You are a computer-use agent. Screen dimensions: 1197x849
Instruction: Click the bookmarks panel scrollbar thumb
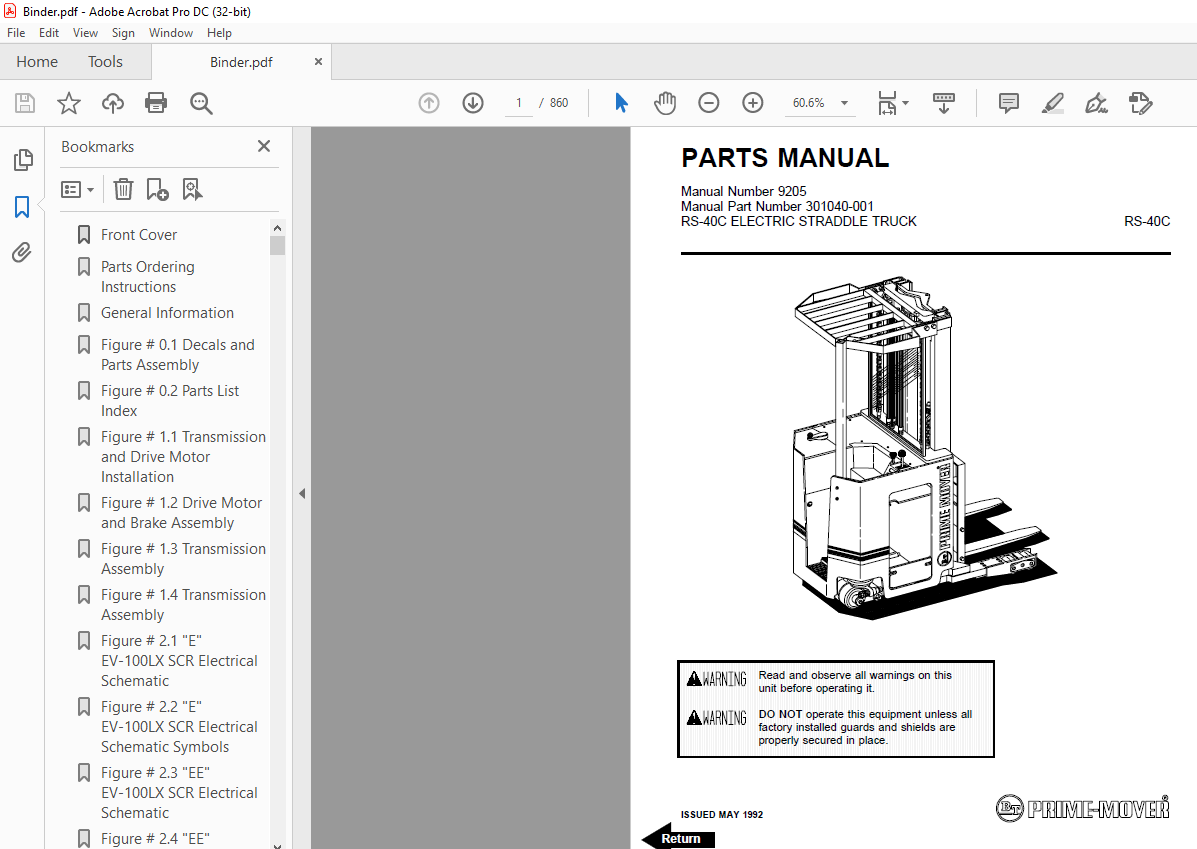pyautogui.click(x=277, y=245)
